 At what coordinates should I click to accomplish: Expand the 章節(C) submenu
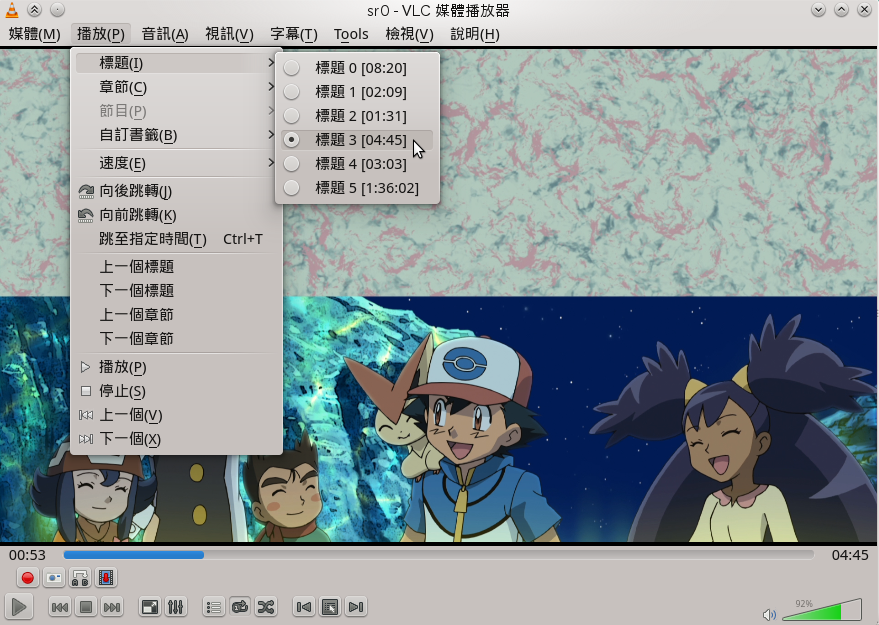tap(177, 87)
